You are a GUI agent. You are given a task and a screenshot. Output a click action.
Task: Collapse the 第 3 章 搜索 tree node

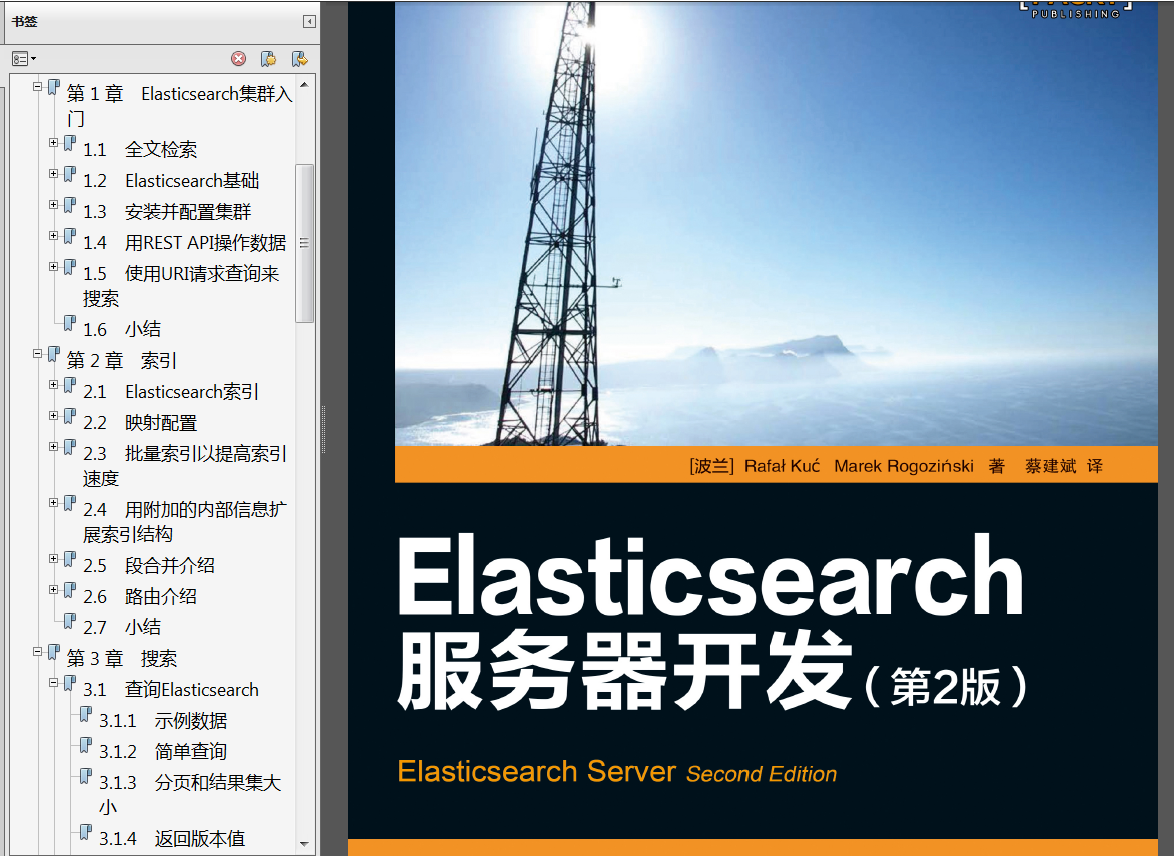pos(37,652)
